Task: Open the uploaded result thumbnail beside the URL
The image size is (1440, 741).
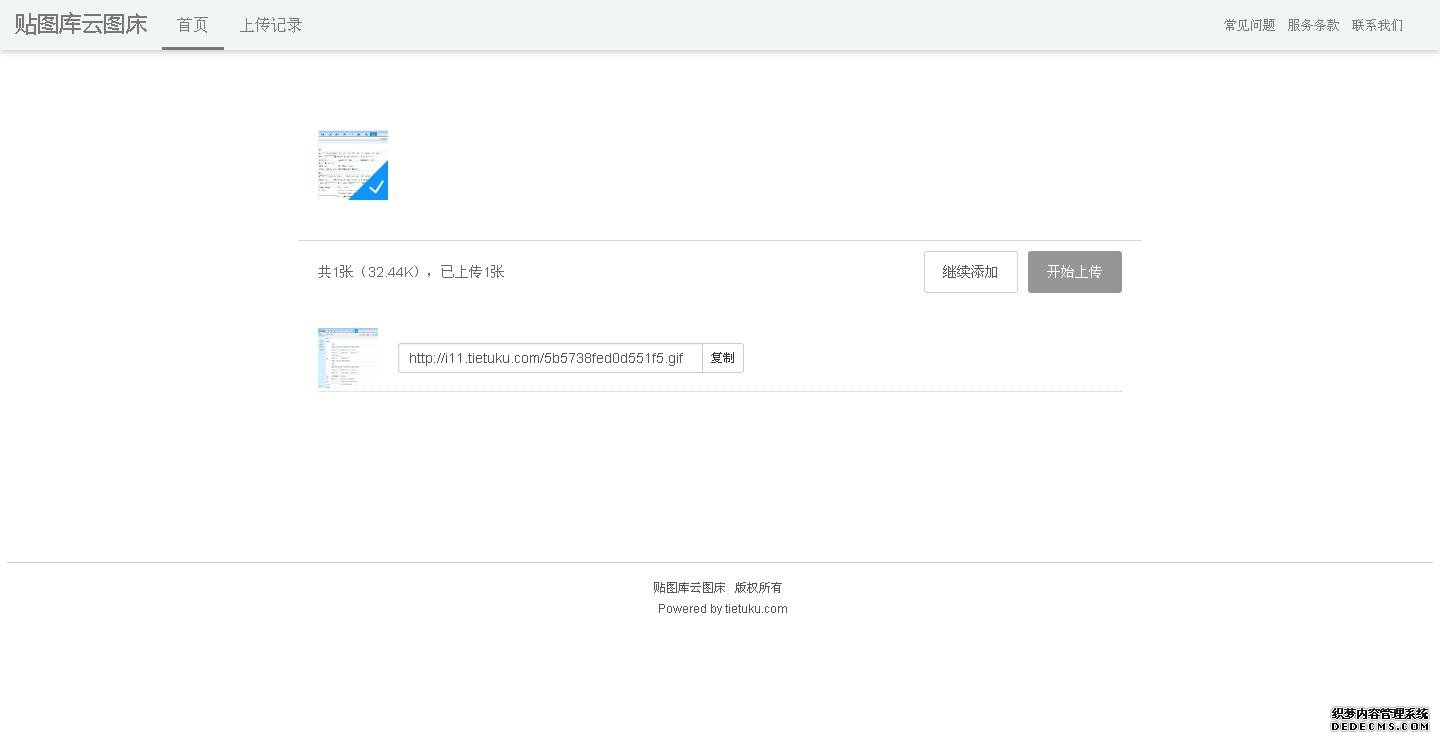Action: coord(348,357)
